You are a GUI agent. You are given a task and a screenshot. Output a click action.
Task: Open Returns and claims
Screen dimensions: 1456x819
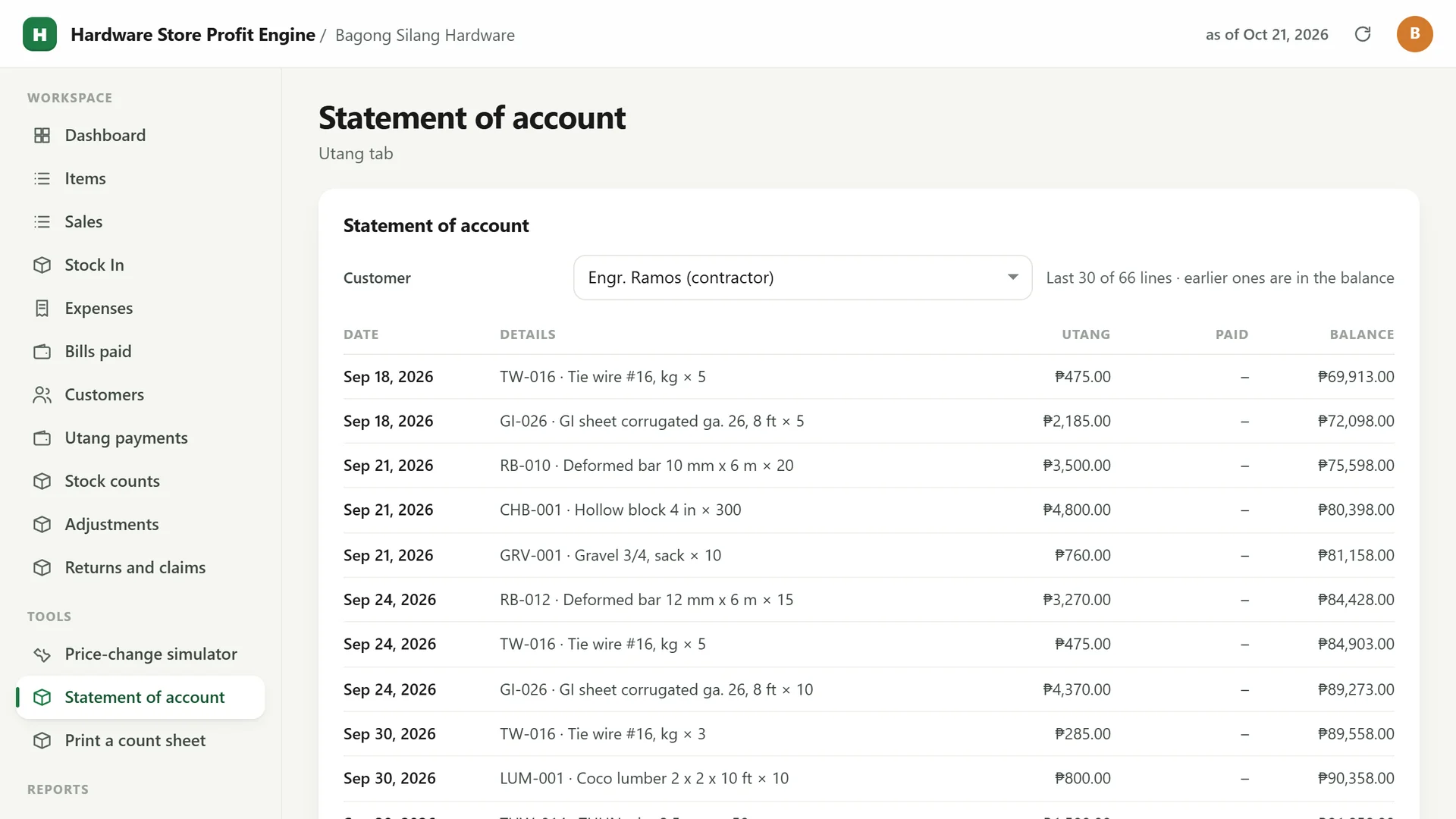[141, 567]
